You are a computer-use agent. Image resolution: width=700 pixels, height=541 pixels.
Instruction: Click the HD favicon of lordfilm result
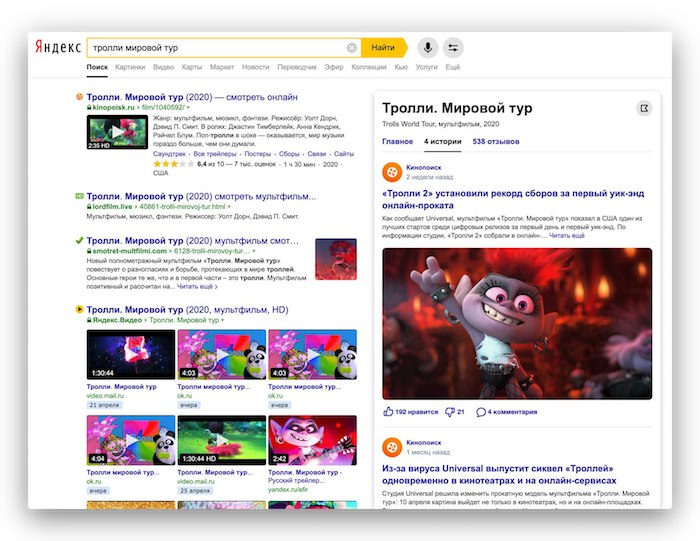79,196
